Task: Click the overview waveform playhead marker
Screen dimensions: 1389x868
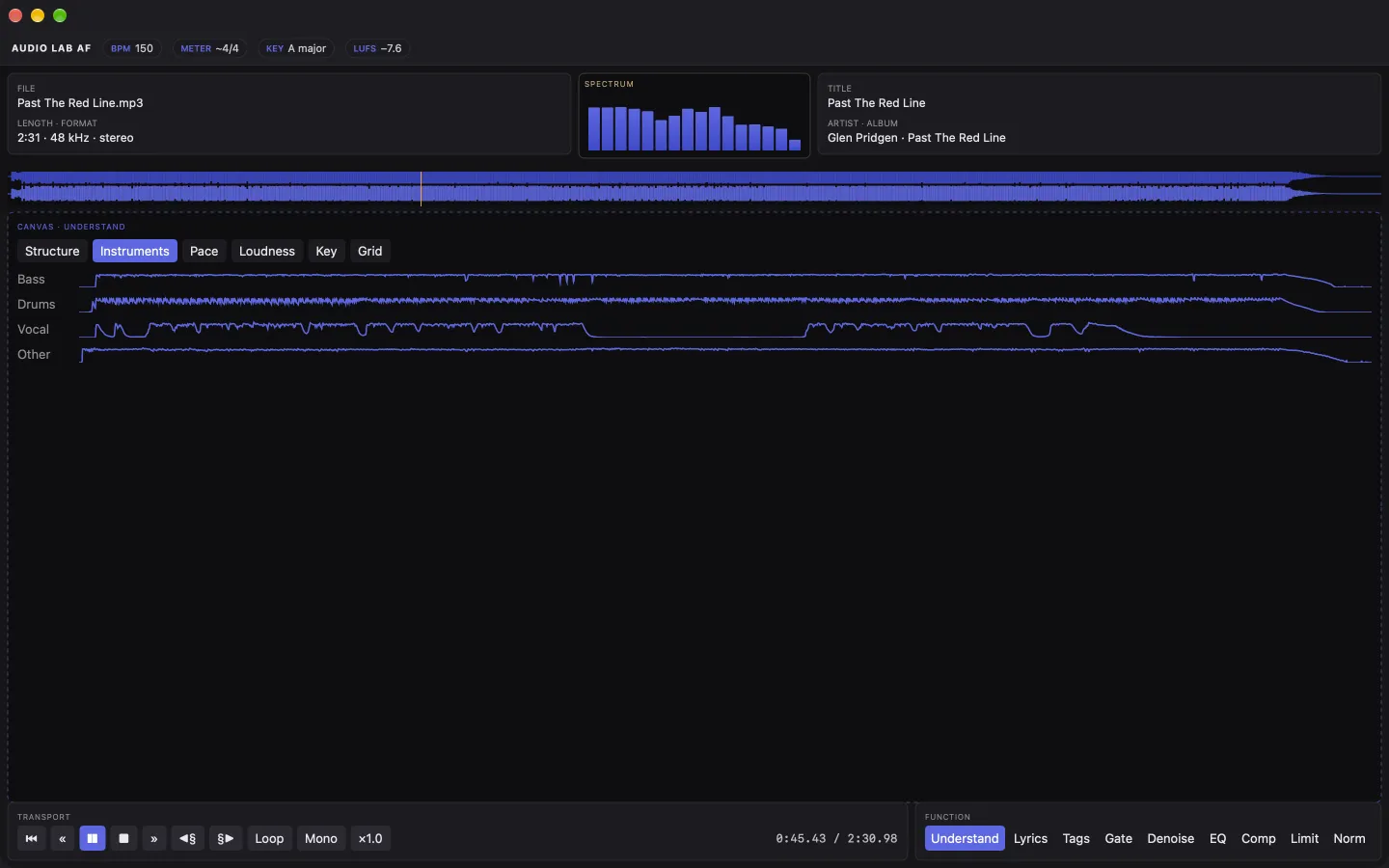Action: [x=421, y=188]
